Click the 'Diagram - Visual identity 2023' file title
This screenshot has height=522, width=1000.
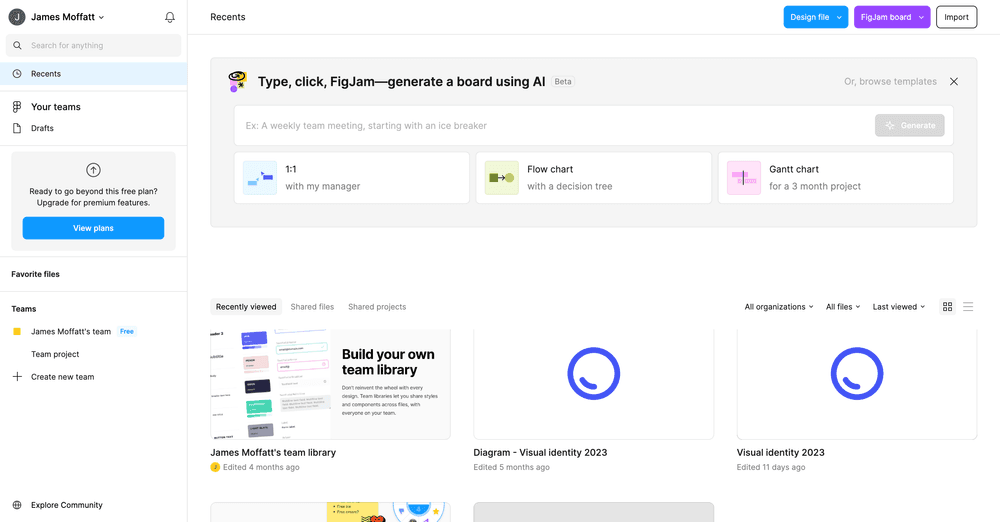[x=540, y=452]
